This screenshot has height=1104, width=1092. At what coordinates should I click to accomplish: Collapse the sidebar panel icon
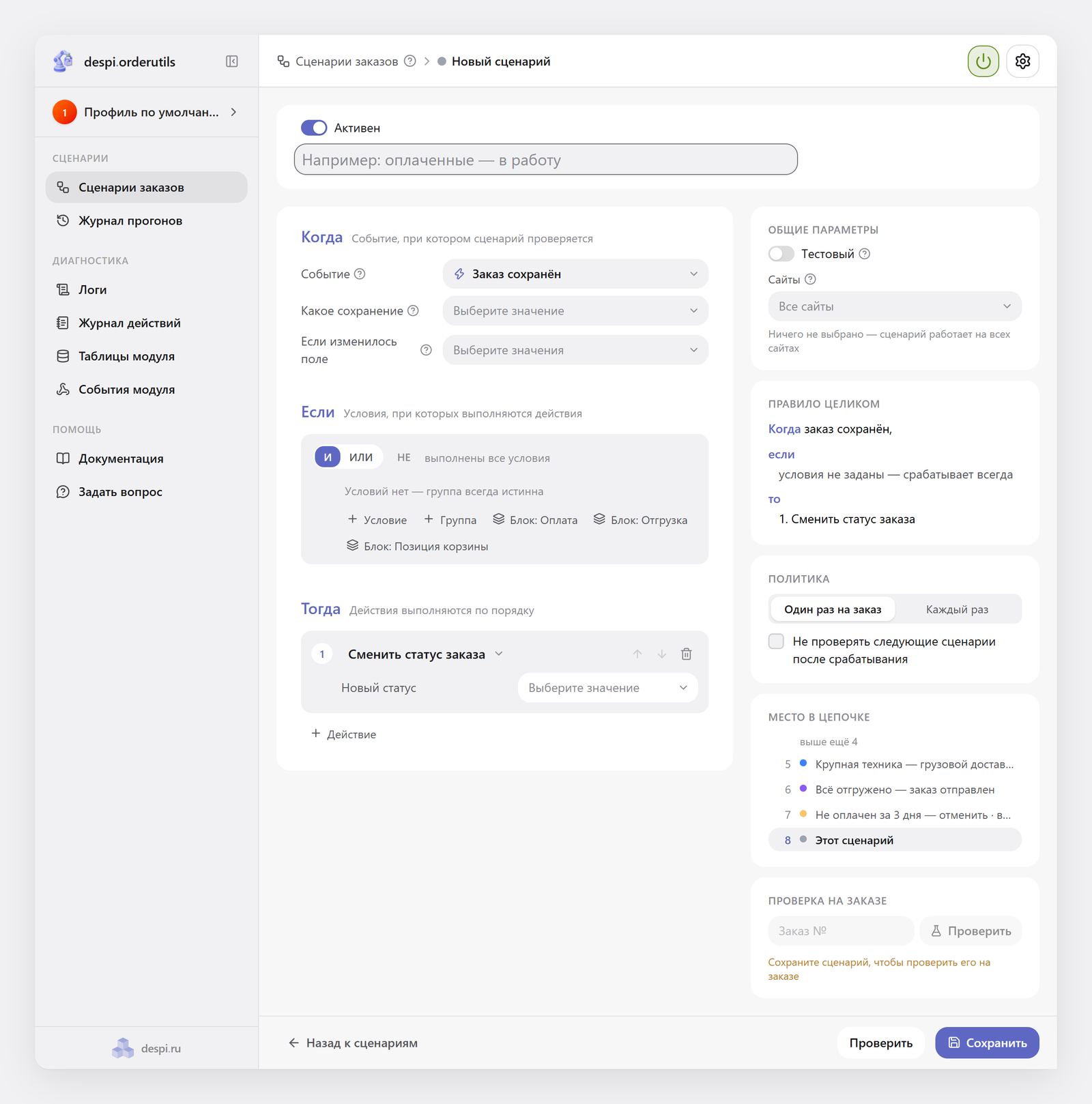[232, 61]
